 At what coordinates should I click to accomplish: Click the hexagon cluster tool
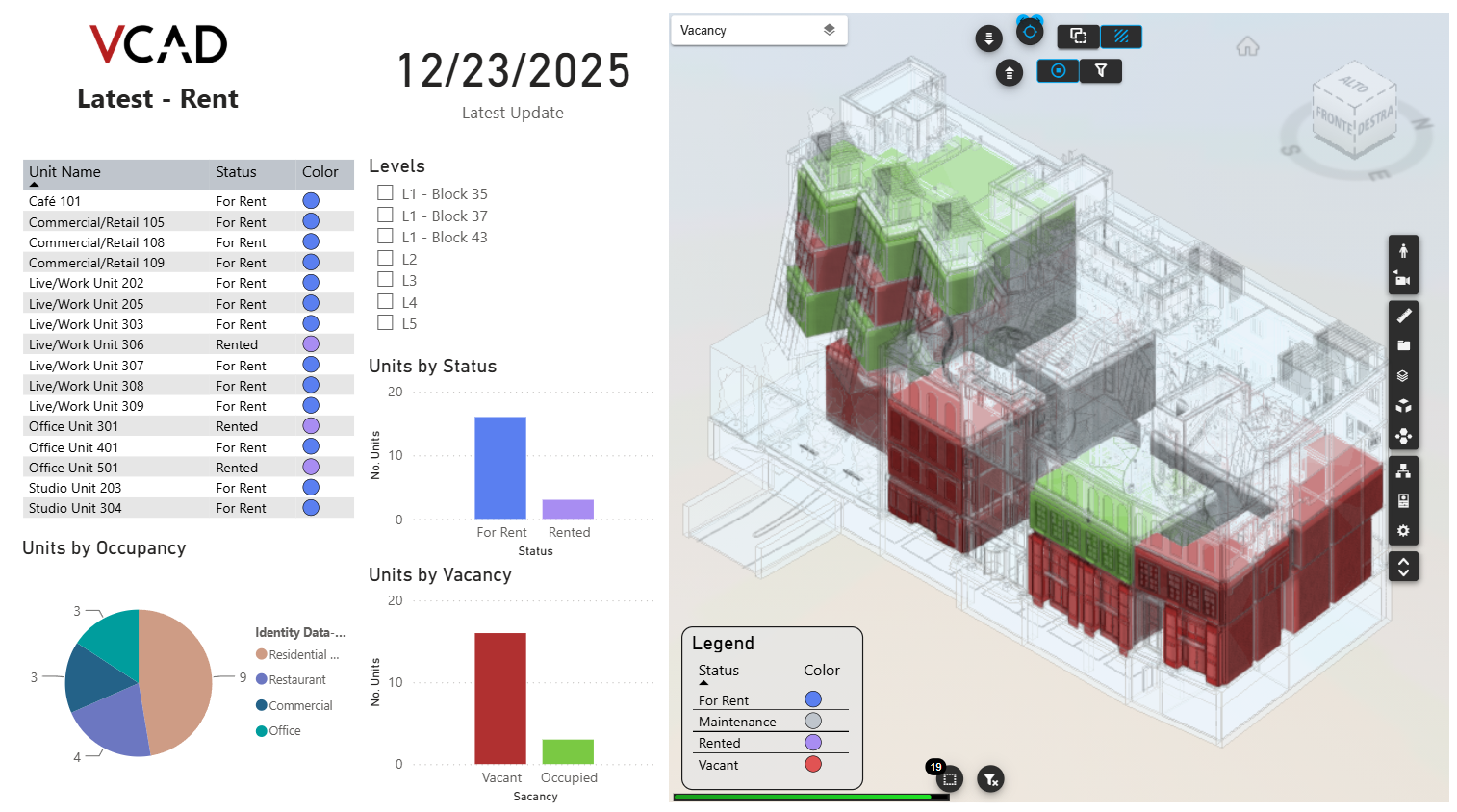(1403, 436)
